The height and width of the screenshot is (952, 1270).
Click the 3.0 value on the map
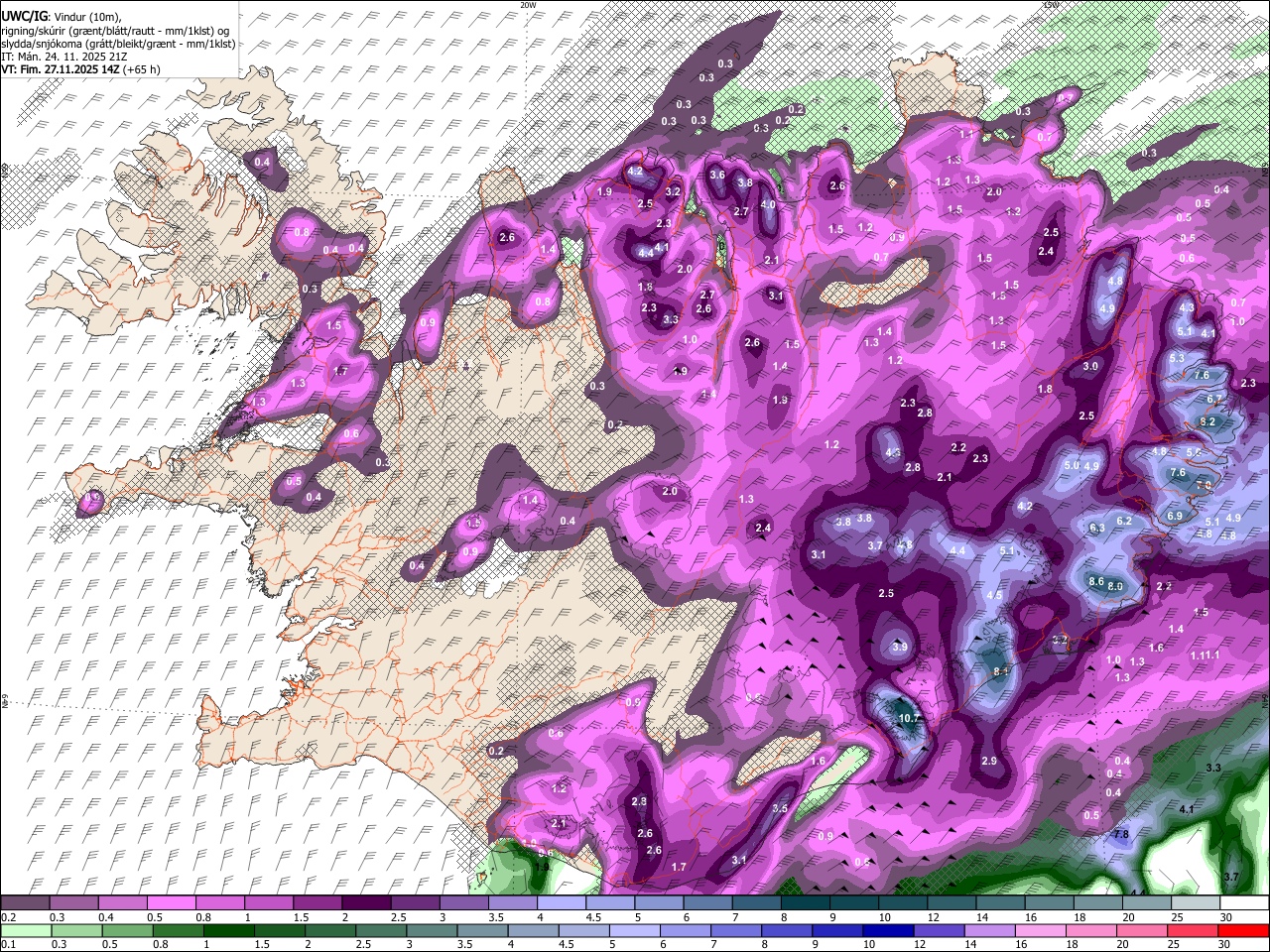point(1090,366)
